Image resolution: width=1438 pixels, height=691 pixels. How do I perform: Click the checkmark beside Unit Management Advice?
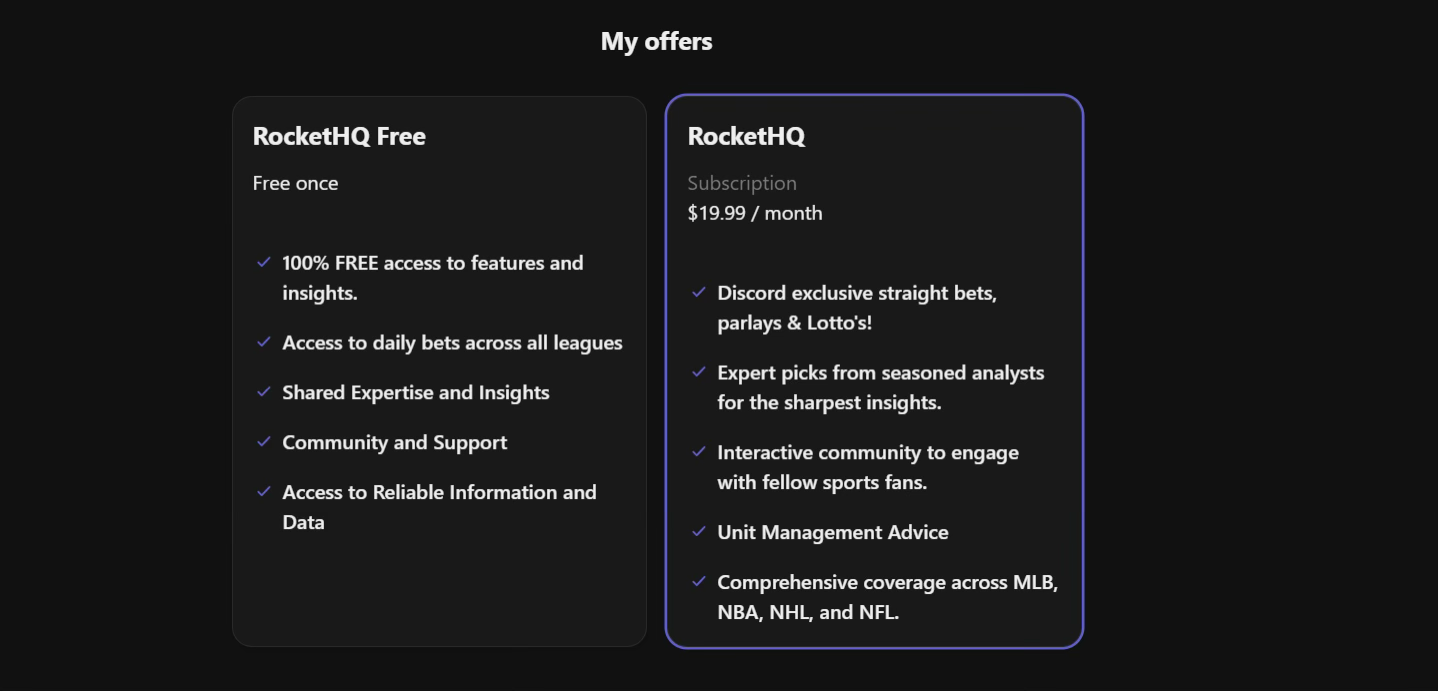click(699, 532)
